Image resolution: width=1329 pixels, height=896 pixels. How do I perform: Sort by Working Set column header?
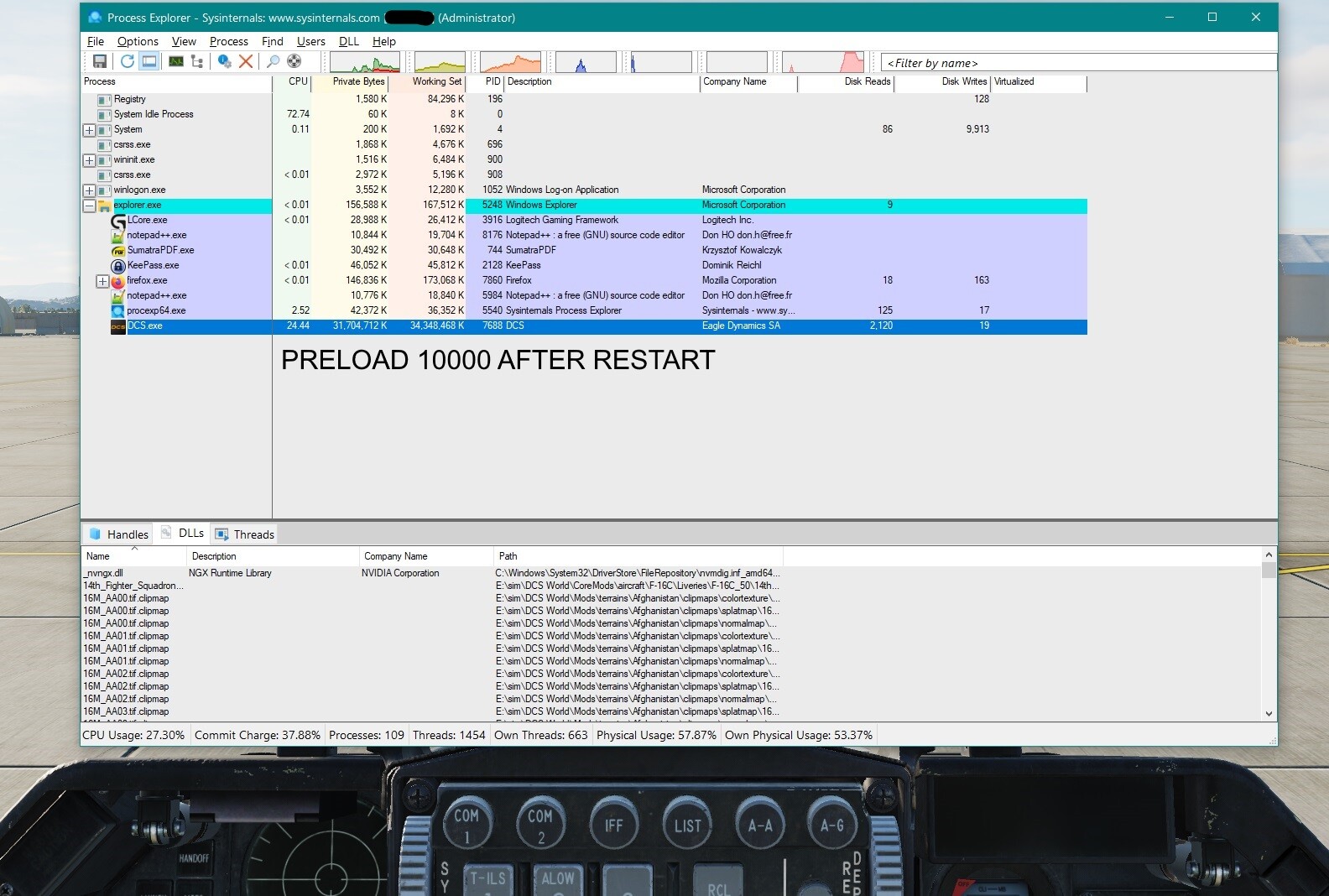click(427, 82)
